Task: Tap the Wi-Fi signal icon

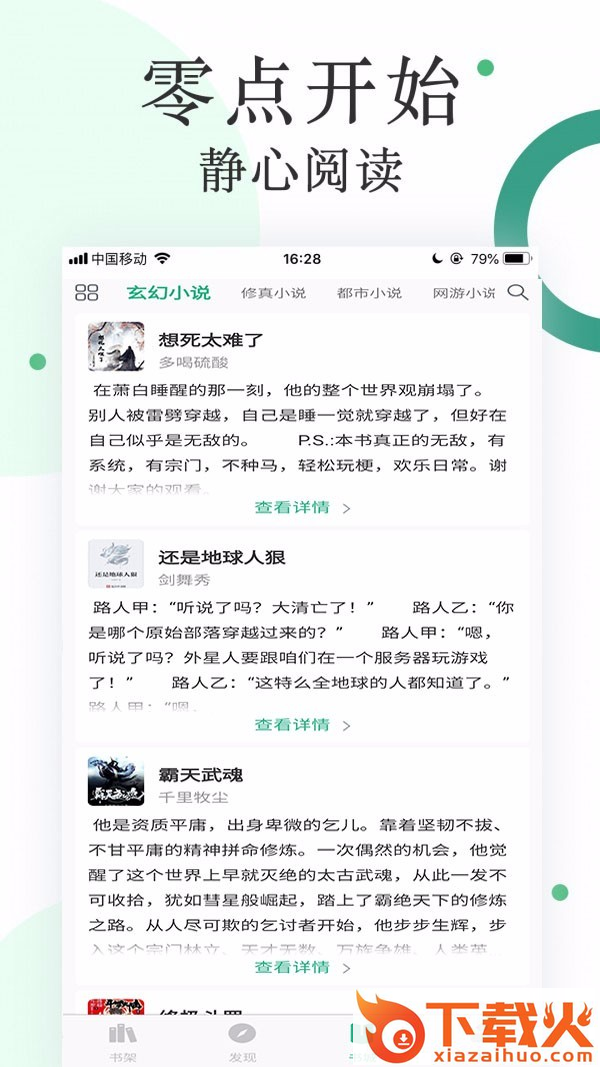Action: pos(162,259)
